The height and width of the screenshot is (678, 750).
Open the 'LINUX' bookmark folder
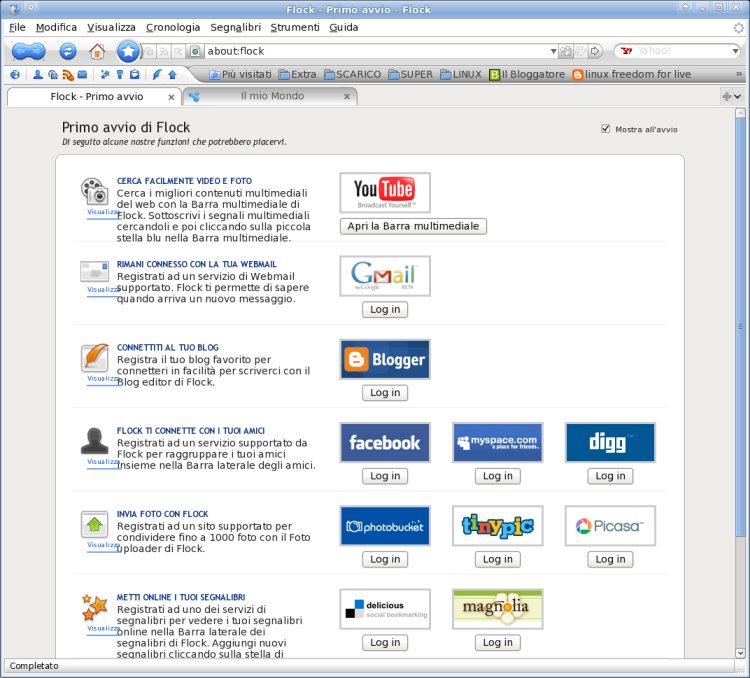(461, 75)
